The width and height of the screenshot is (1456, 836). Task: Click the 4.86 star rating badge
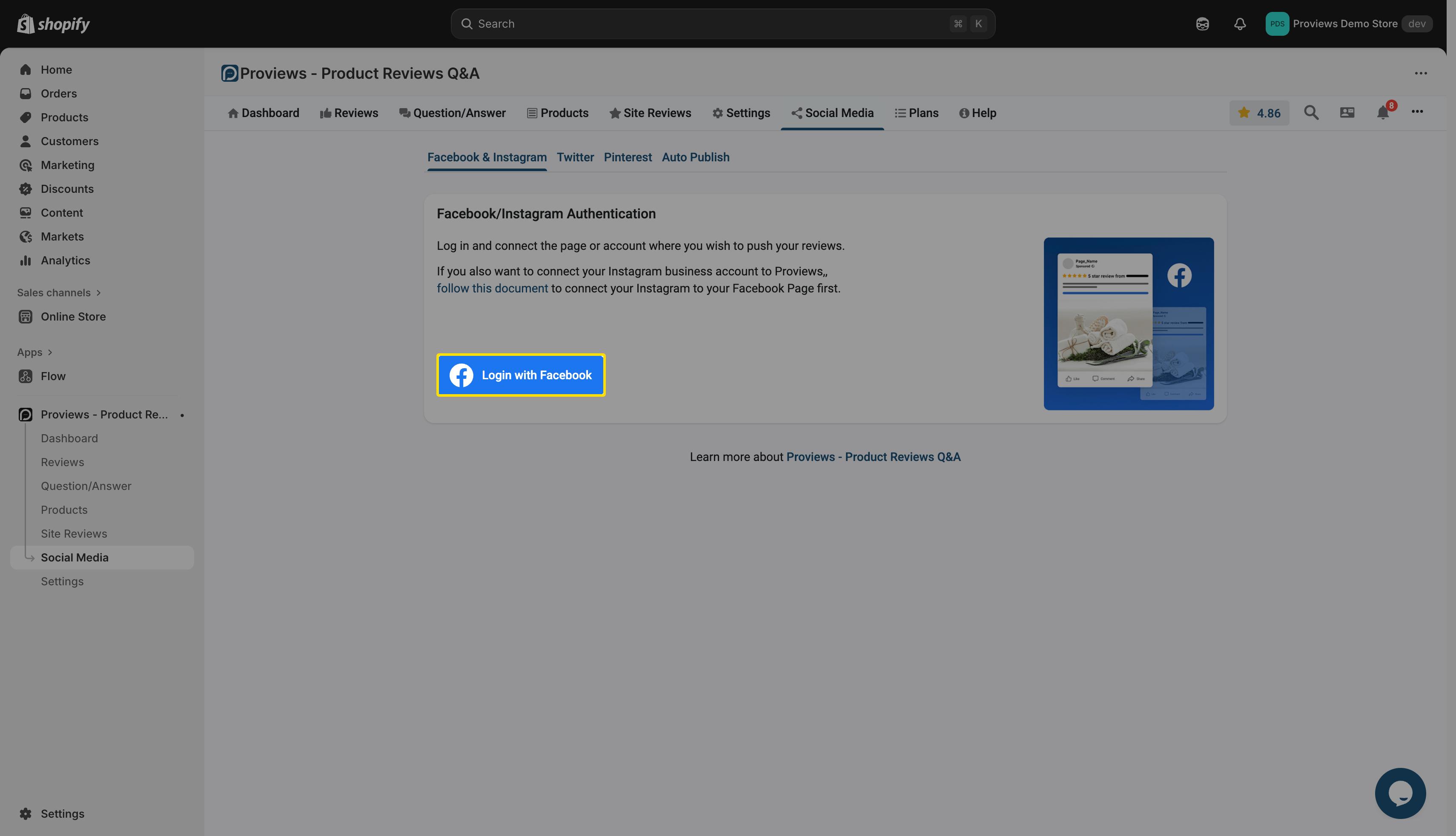[1258, 113]
